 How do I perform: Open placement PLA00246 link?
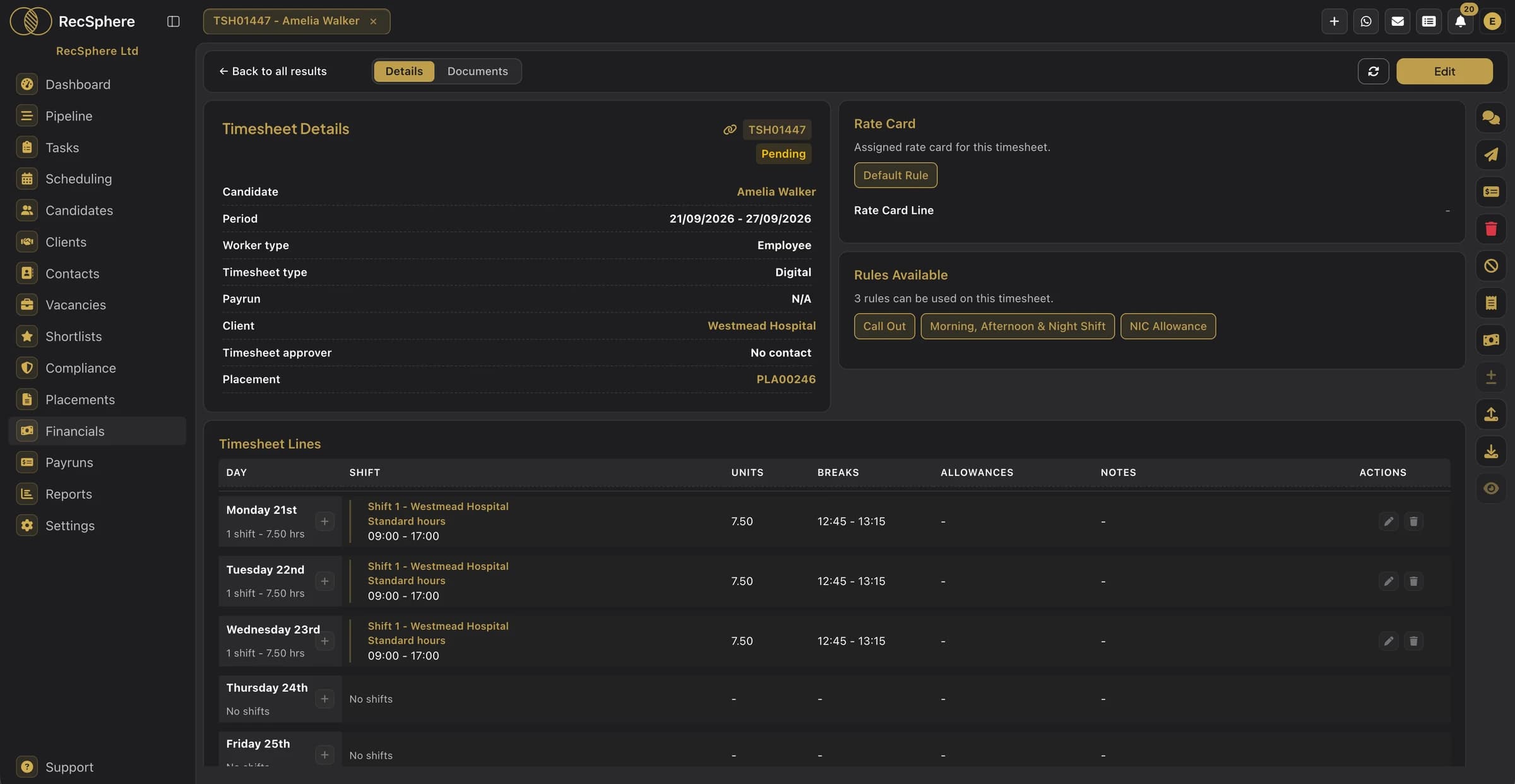tap(786, 379)
